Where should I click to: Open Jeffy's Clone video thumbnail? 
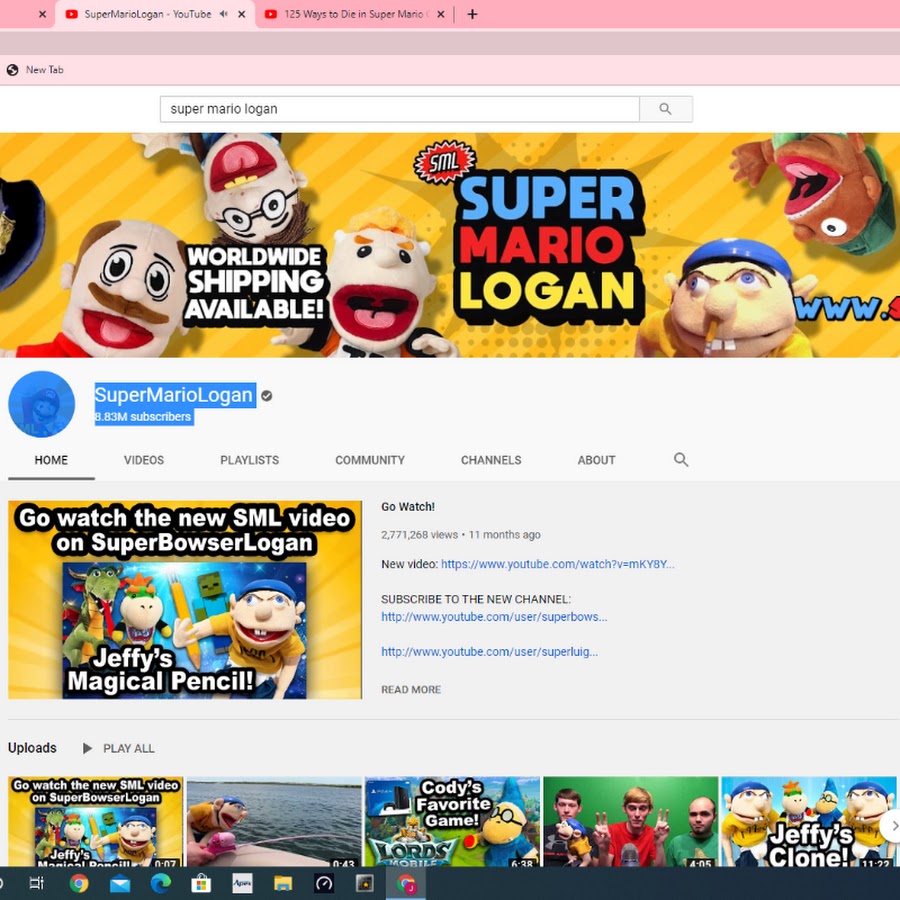(x=809, y=821)
